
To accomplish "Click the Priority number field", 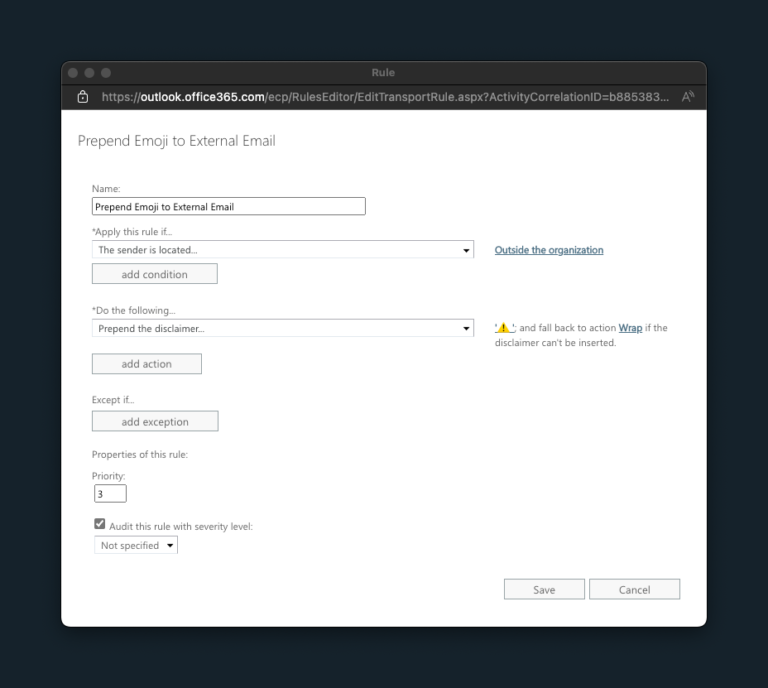I will [110, 494].
